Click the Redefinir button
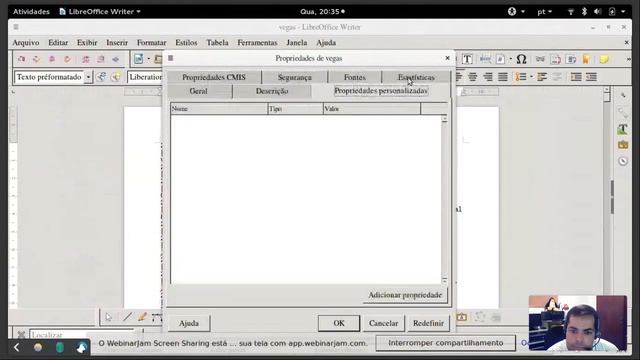The image size is (640, 360). coord(428,323)
